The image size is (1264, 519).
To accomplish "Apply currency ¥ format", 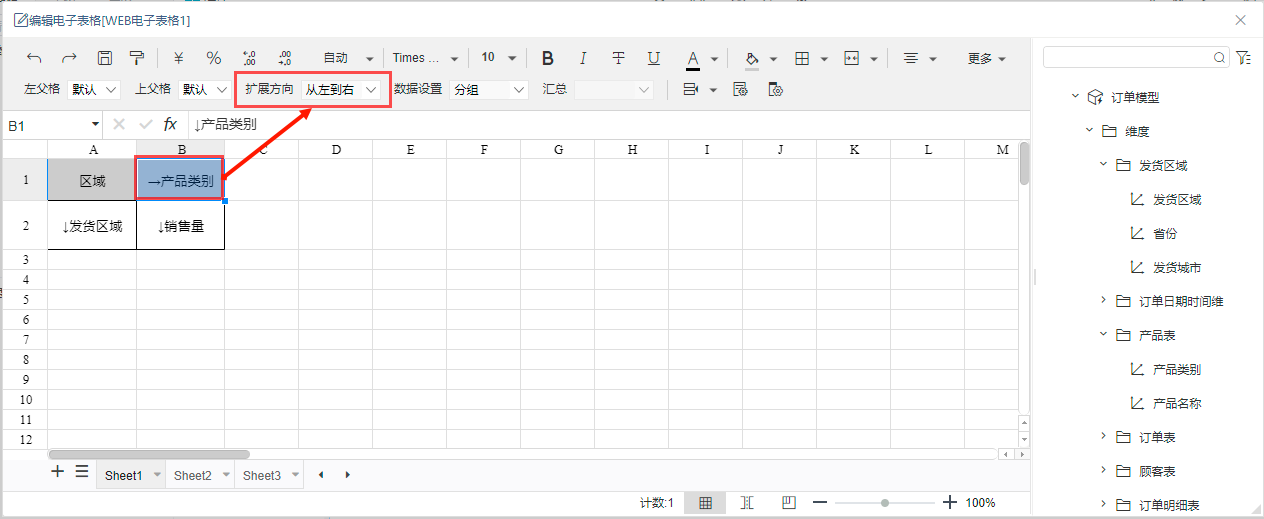I will click(178, 58).
